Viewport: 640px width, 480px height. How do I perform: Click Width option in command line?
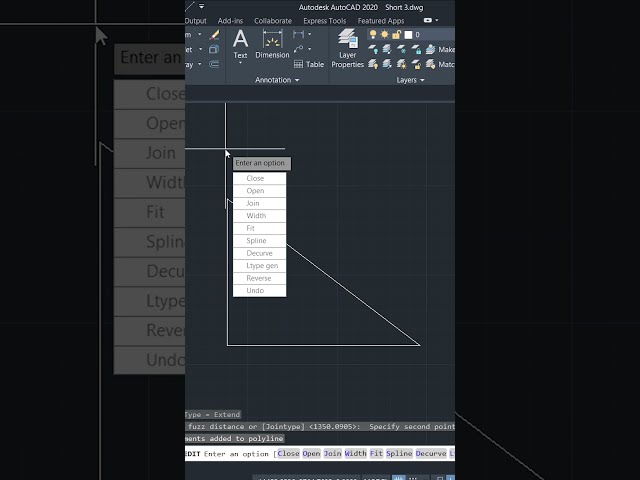pyautogui.click(x=356, y=453)
